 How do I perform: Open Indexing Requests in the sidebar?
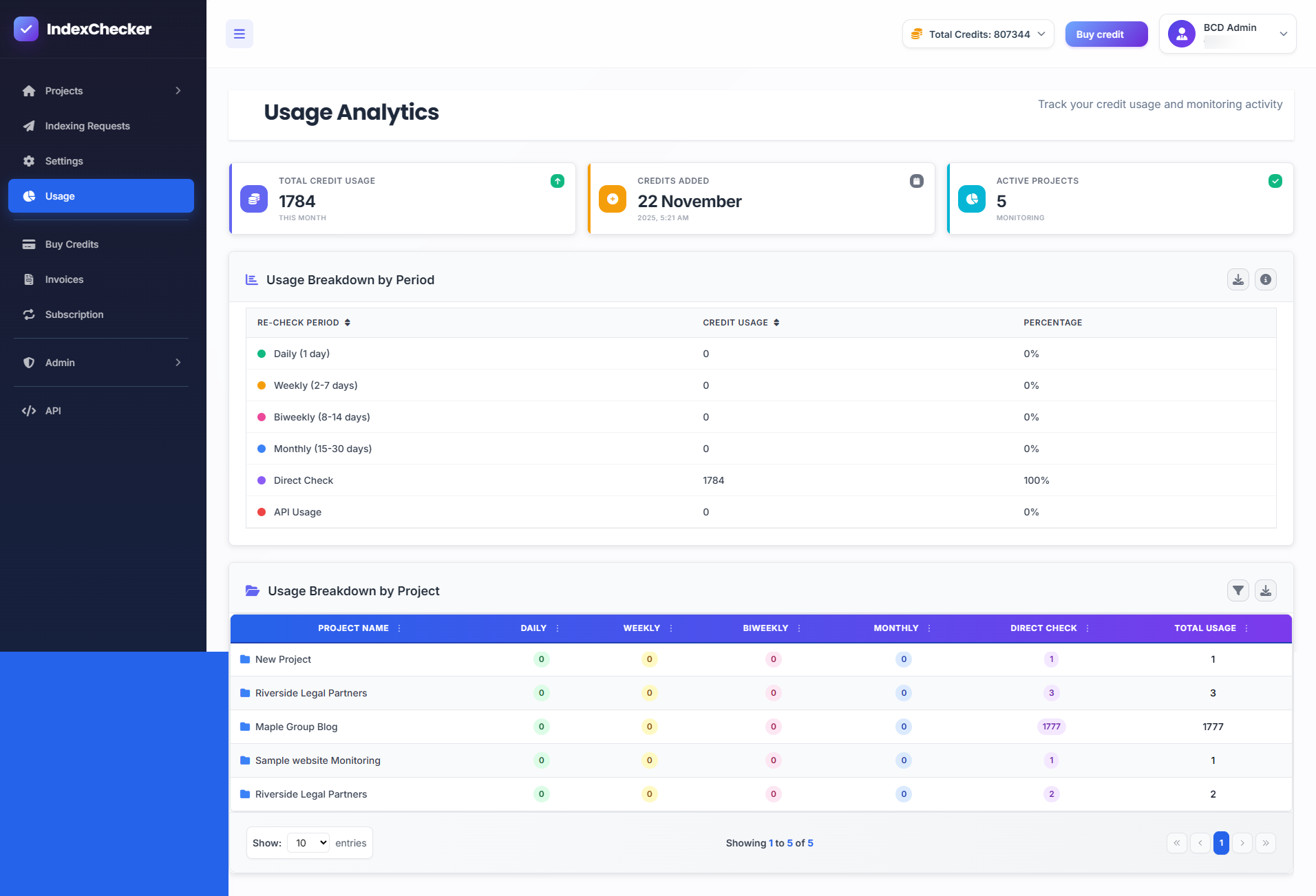(x=87, y=126)
